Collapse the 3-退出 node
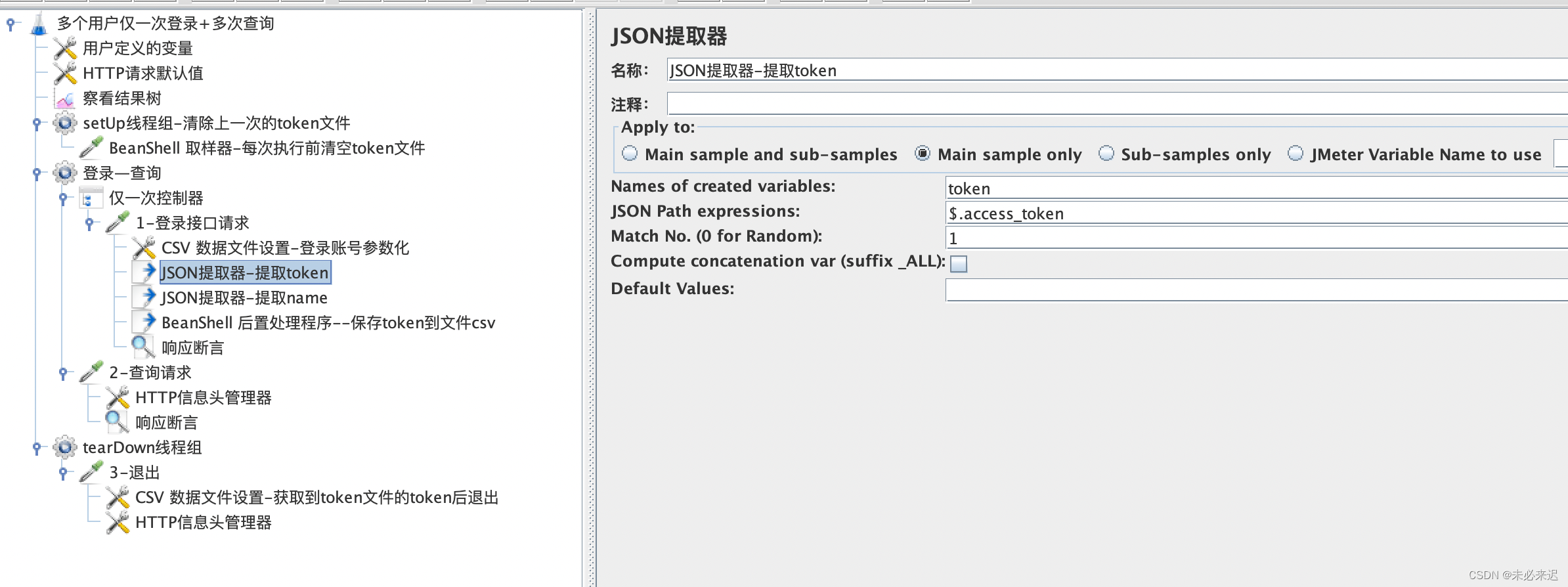This screenshot has width=1568, height=587. click(x=63, y=473)
